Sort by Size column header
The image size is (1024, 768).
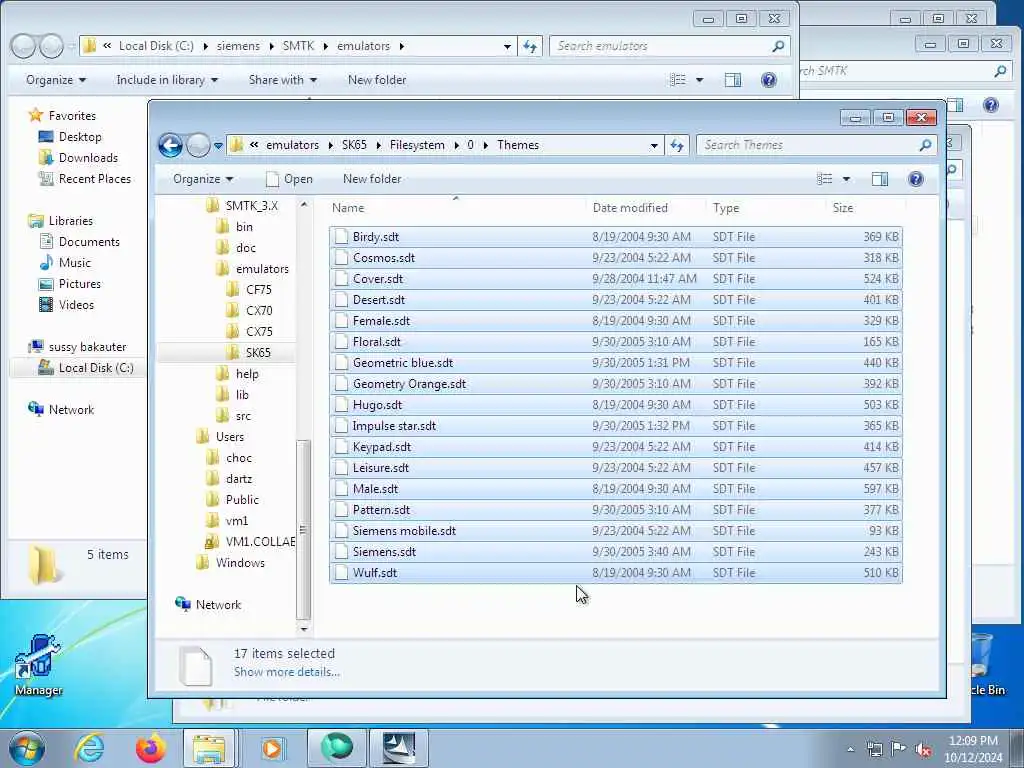[x=865, y=208]
